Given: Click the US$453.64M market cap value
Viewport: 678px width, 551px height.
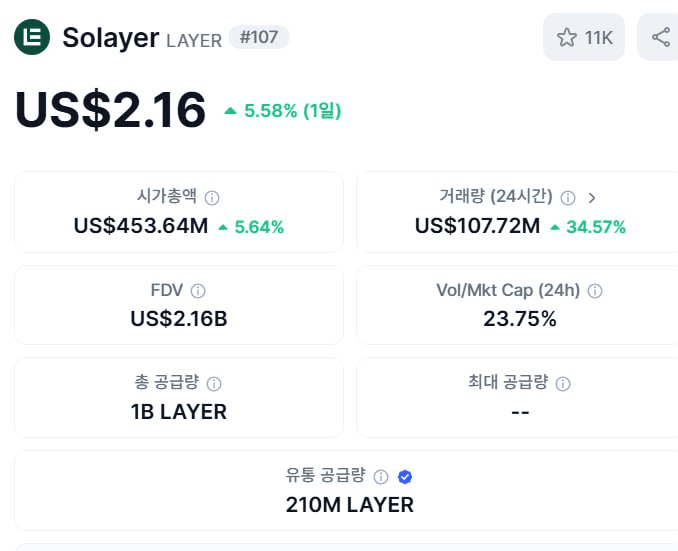Looking at the screenshot, I should pyautogui.click(x=141, y=226).
